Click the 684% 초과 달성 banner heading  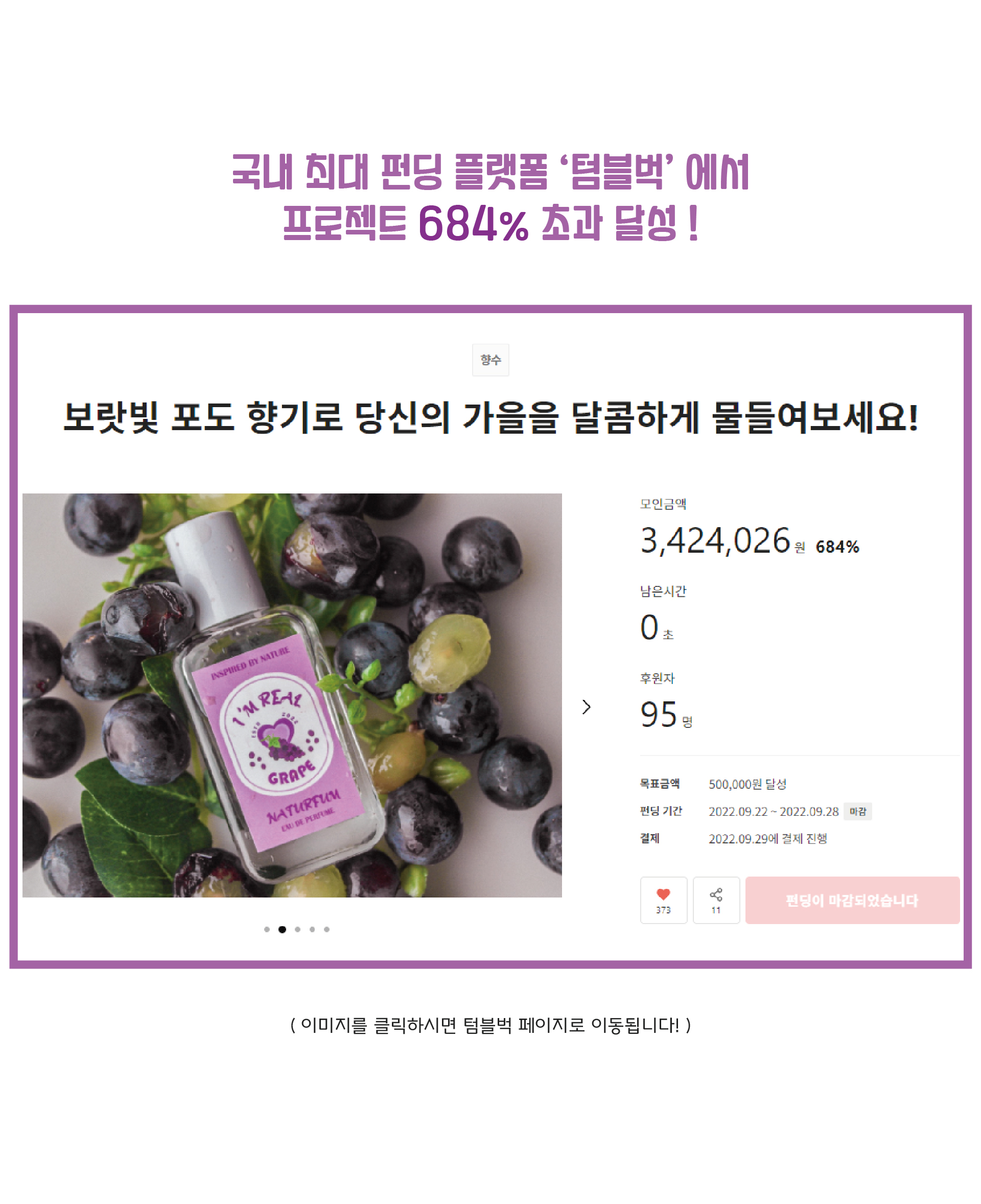(x=491, y=223)
